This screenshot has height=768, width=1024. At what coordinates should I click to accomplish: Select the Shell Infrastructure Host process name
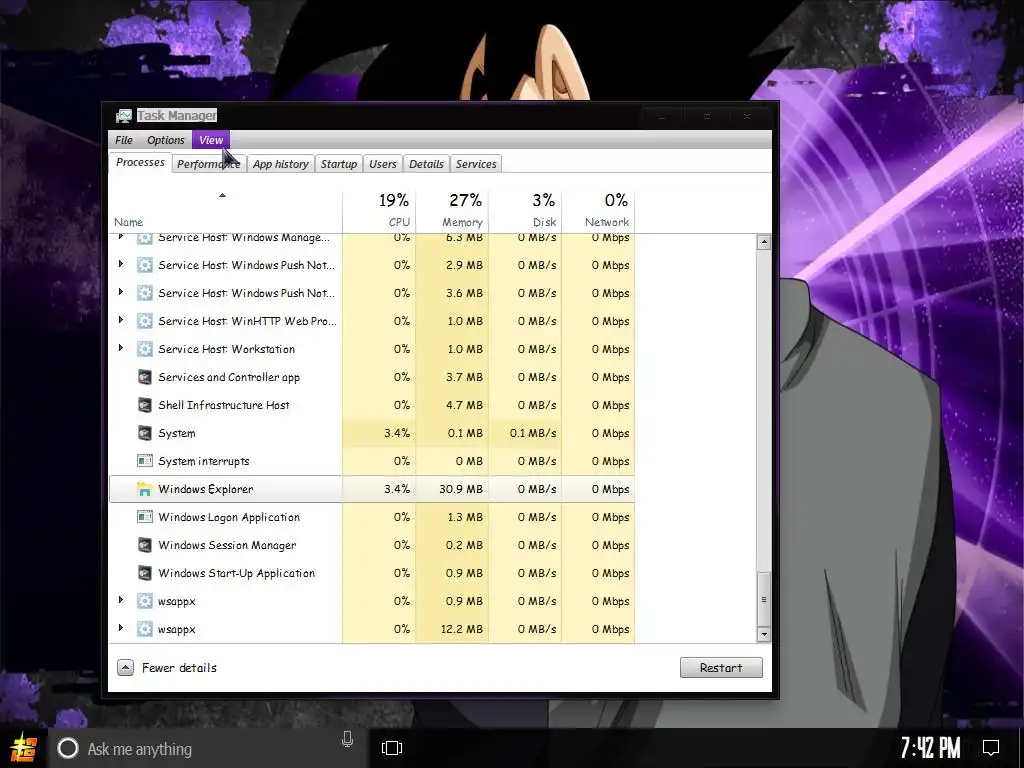(223, 405)
